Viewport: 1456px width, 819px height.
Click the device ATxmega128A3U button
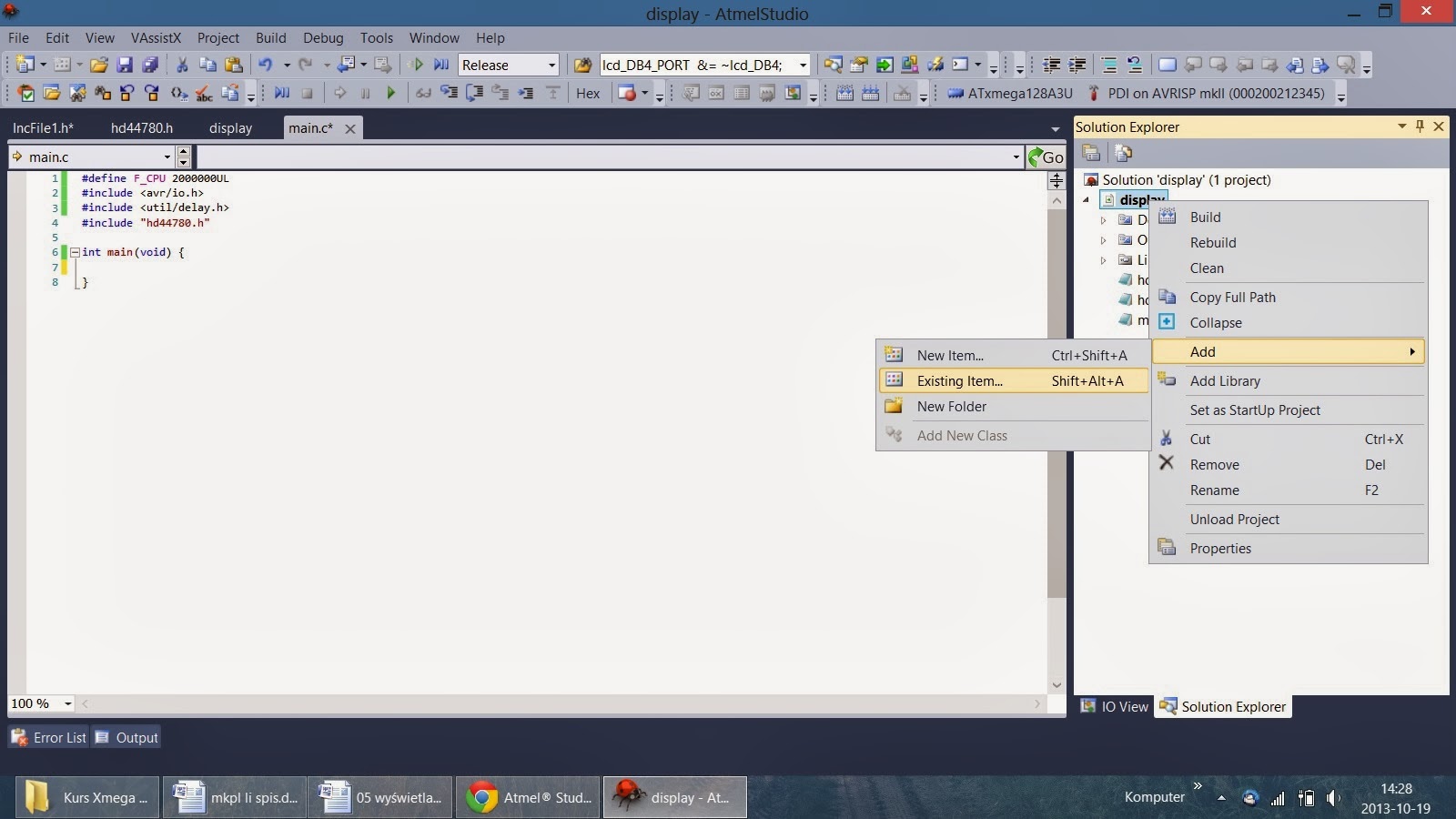point(1010,93)
